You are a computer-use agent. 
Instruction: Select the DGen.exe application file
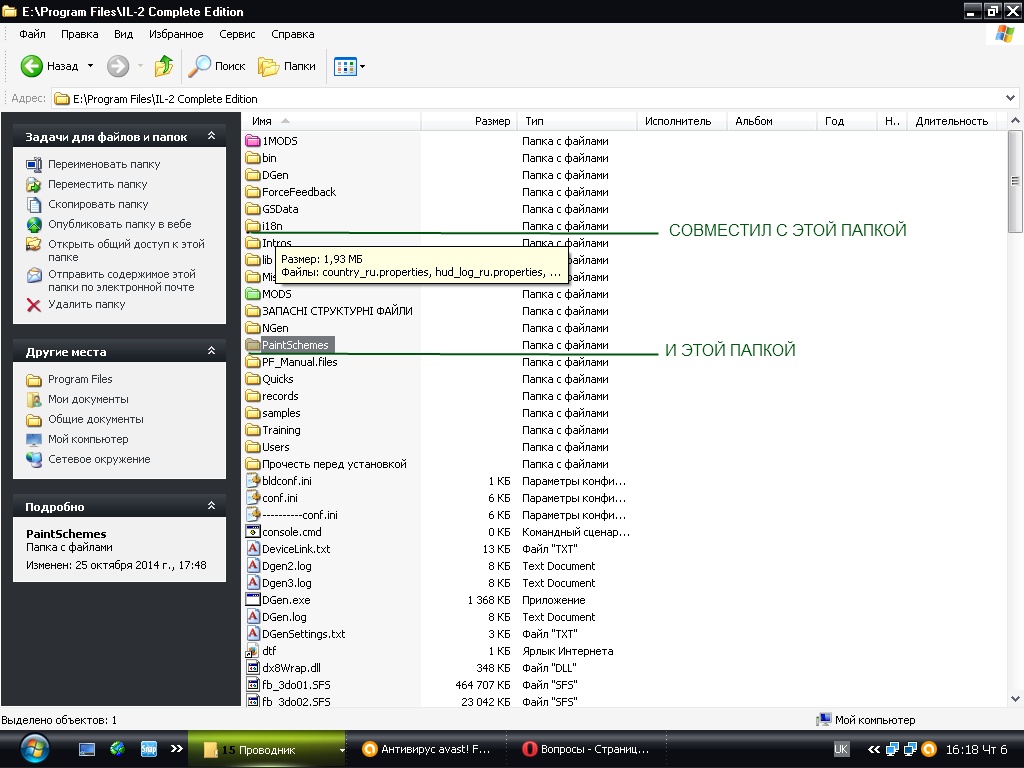point(285,600)
